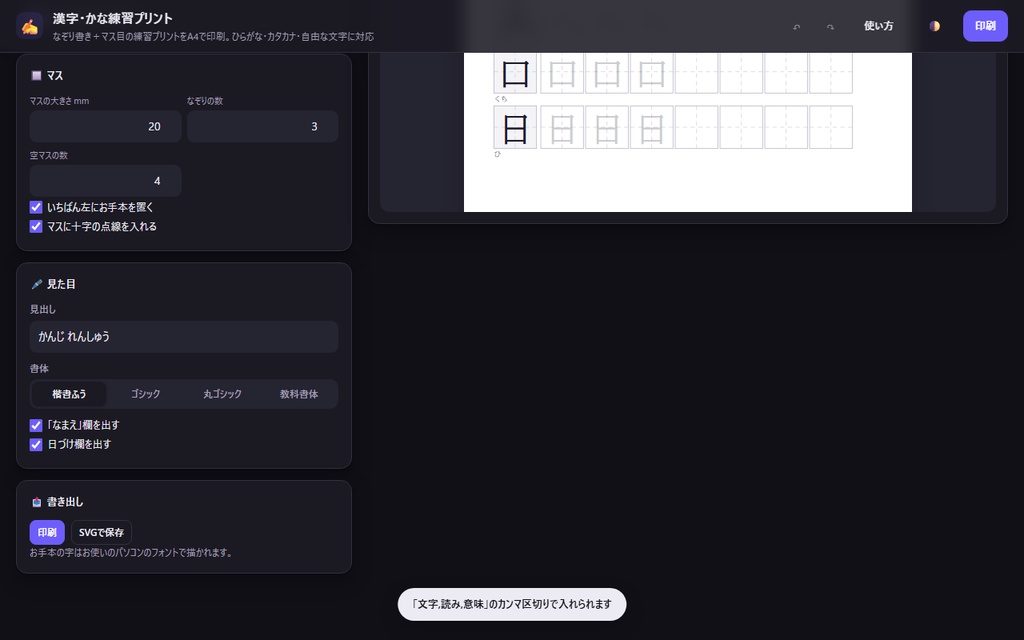The width and height of the screenshot is (1024, 640).
Task: Click the toast about カンマ区切り input
Action: point(512,604)
